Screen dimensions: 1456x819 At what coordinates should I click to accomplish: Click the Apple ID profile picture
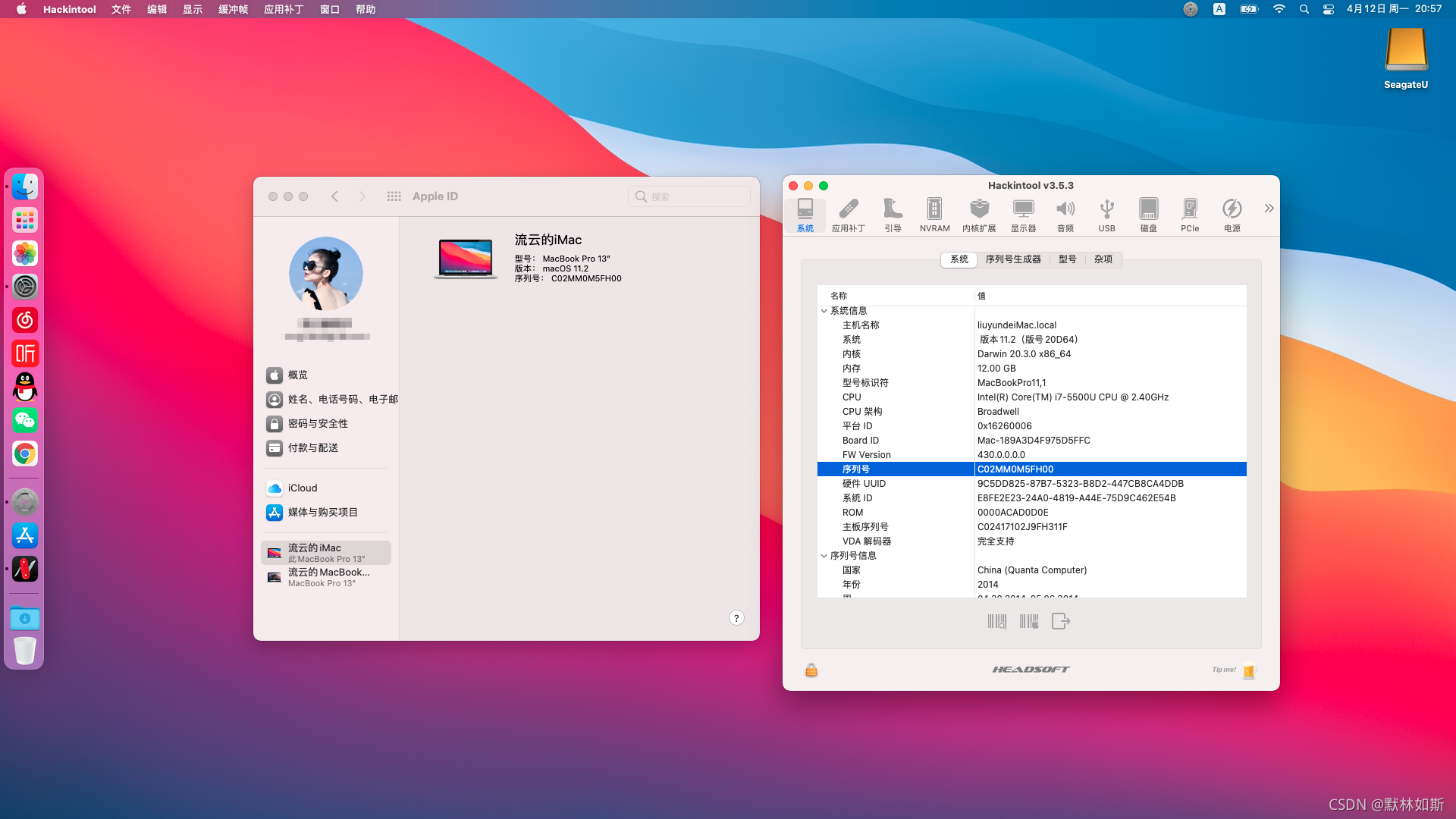[326, 274]
